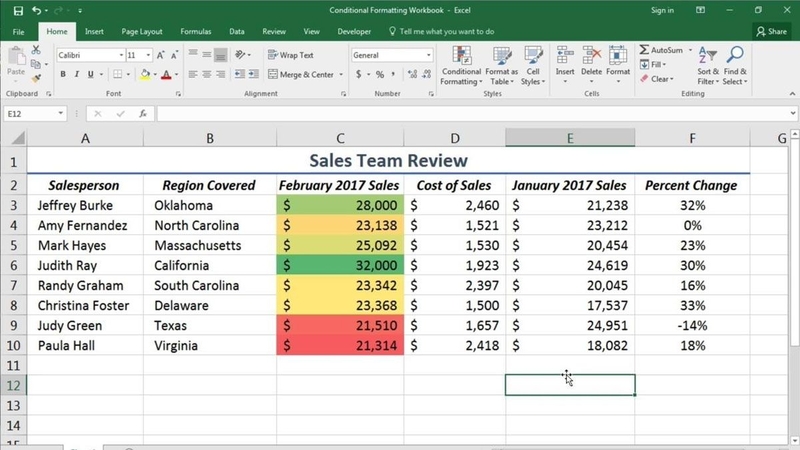Toggle align text left
The height and width of the screenshot is (450, 800).
(193, 74)
